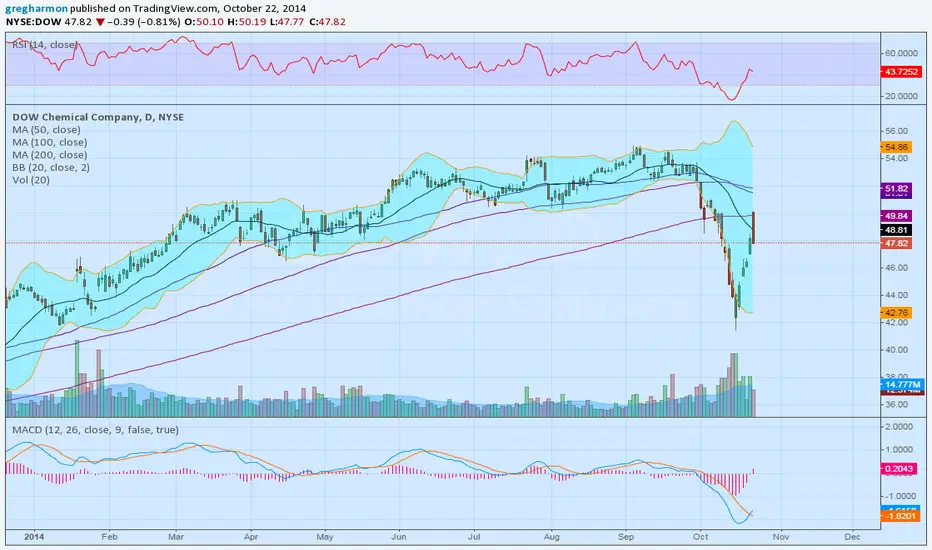Select the Vol (20) legend entry
The width and height of the screenshot is (932, 550).
[x=31, y=180]
